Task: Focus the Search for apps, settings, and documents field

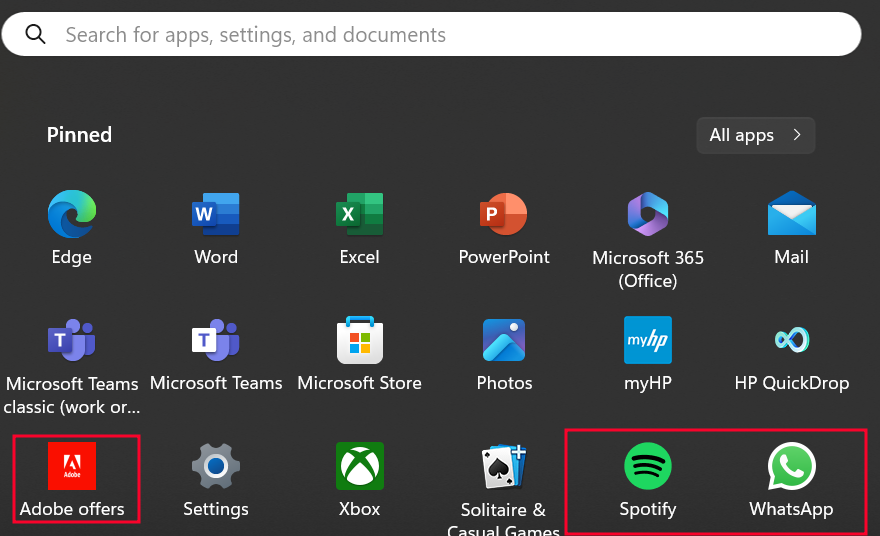Action: [x=431, y=34]
